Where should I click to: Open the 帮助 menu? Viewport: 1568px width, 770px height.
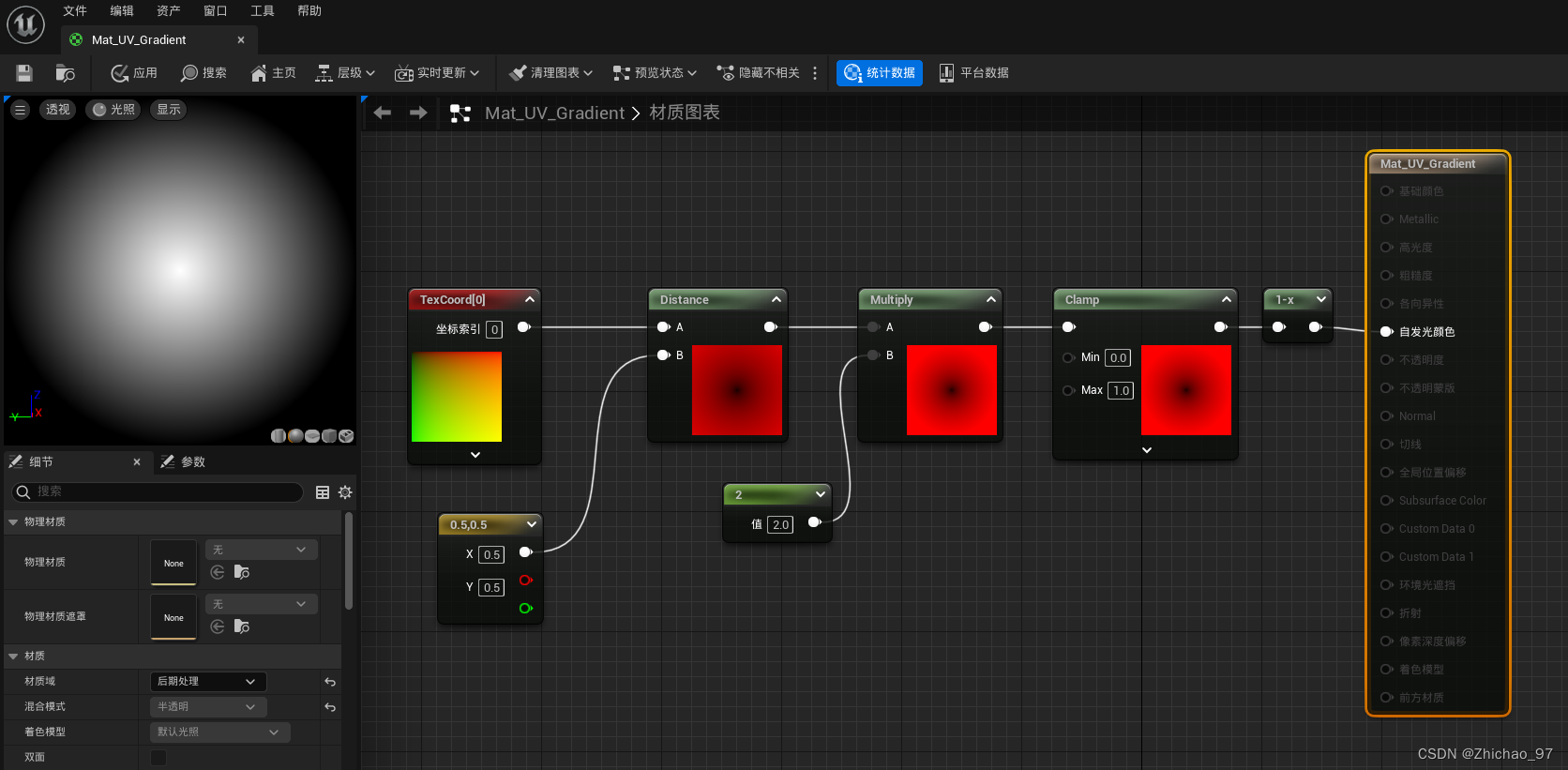[309, 11]
